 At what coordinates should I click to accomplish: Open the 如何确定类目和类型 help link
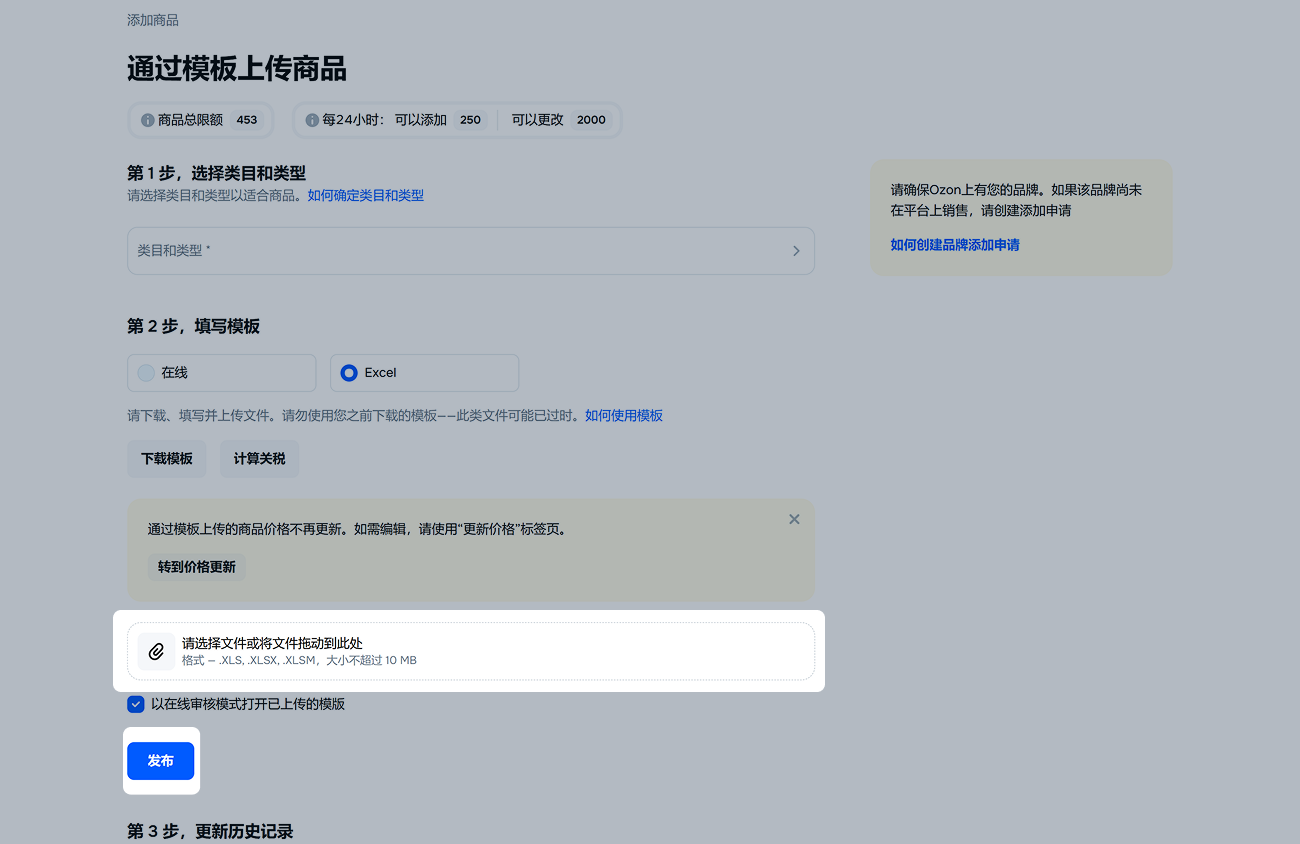[x=365, y=196]
